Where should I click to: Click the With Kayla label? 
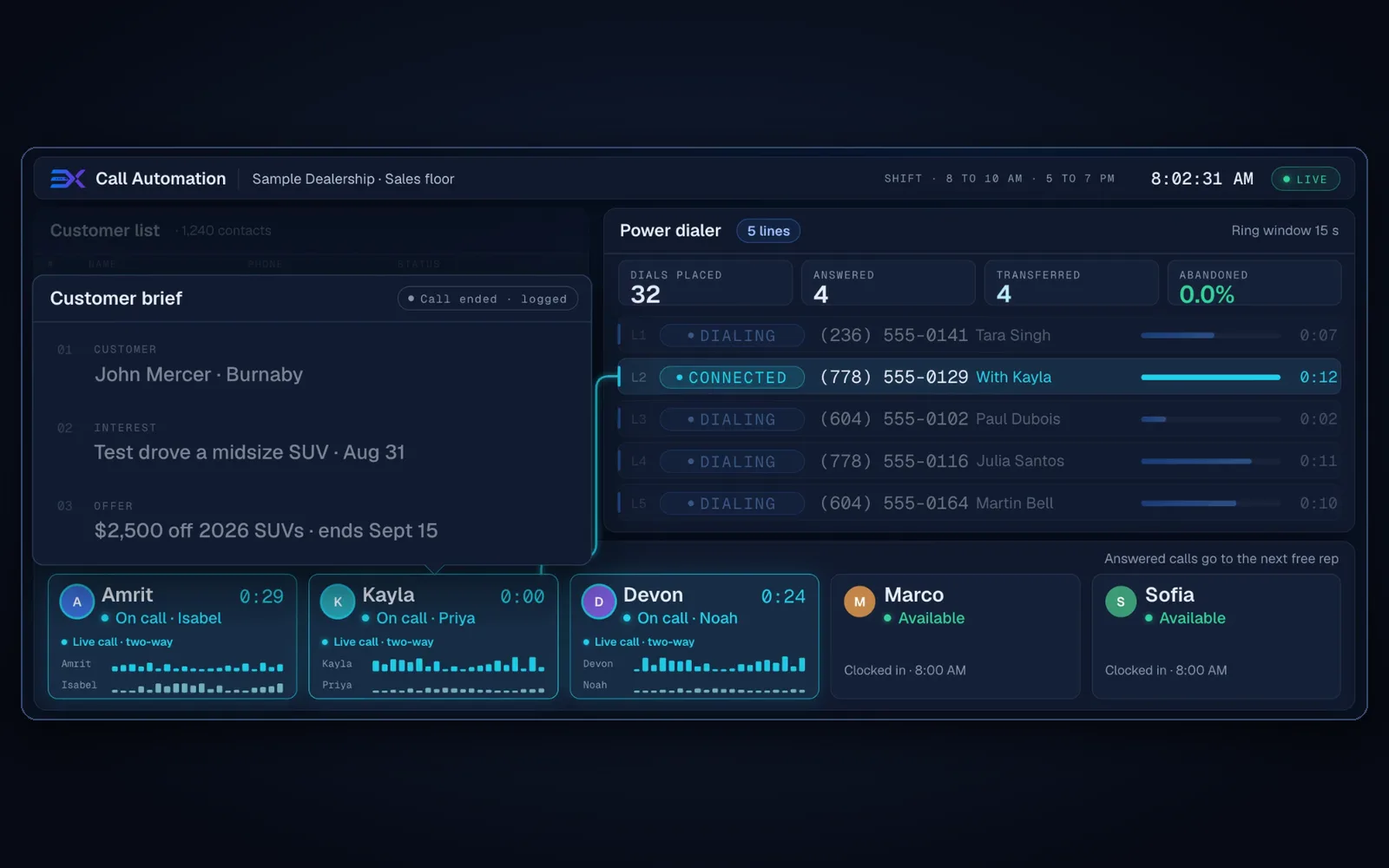[1013, 378]
